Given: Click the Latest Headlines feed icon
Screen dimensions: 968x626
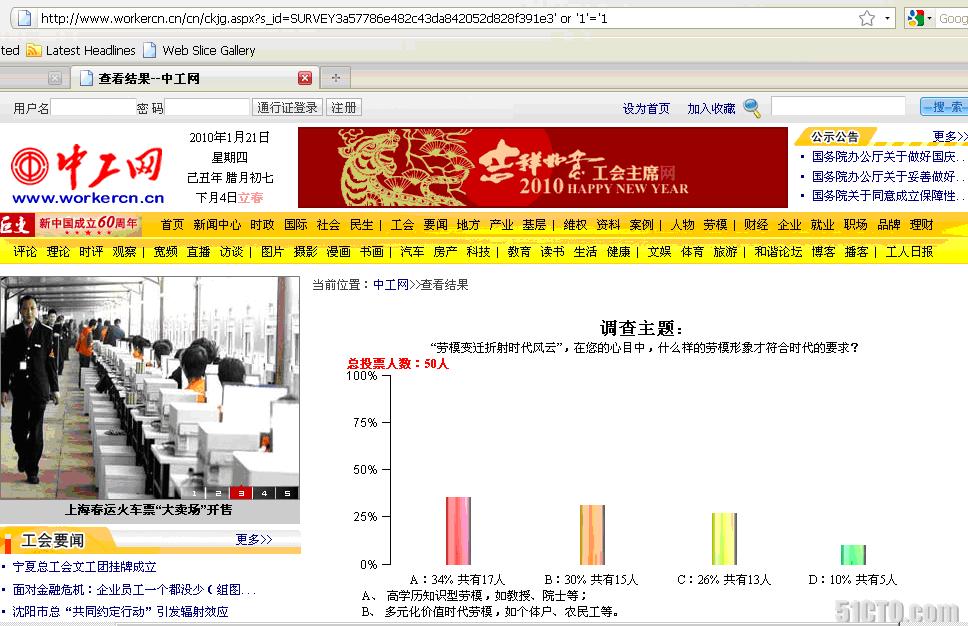Looking at the screenshot, I should [34, 50].
